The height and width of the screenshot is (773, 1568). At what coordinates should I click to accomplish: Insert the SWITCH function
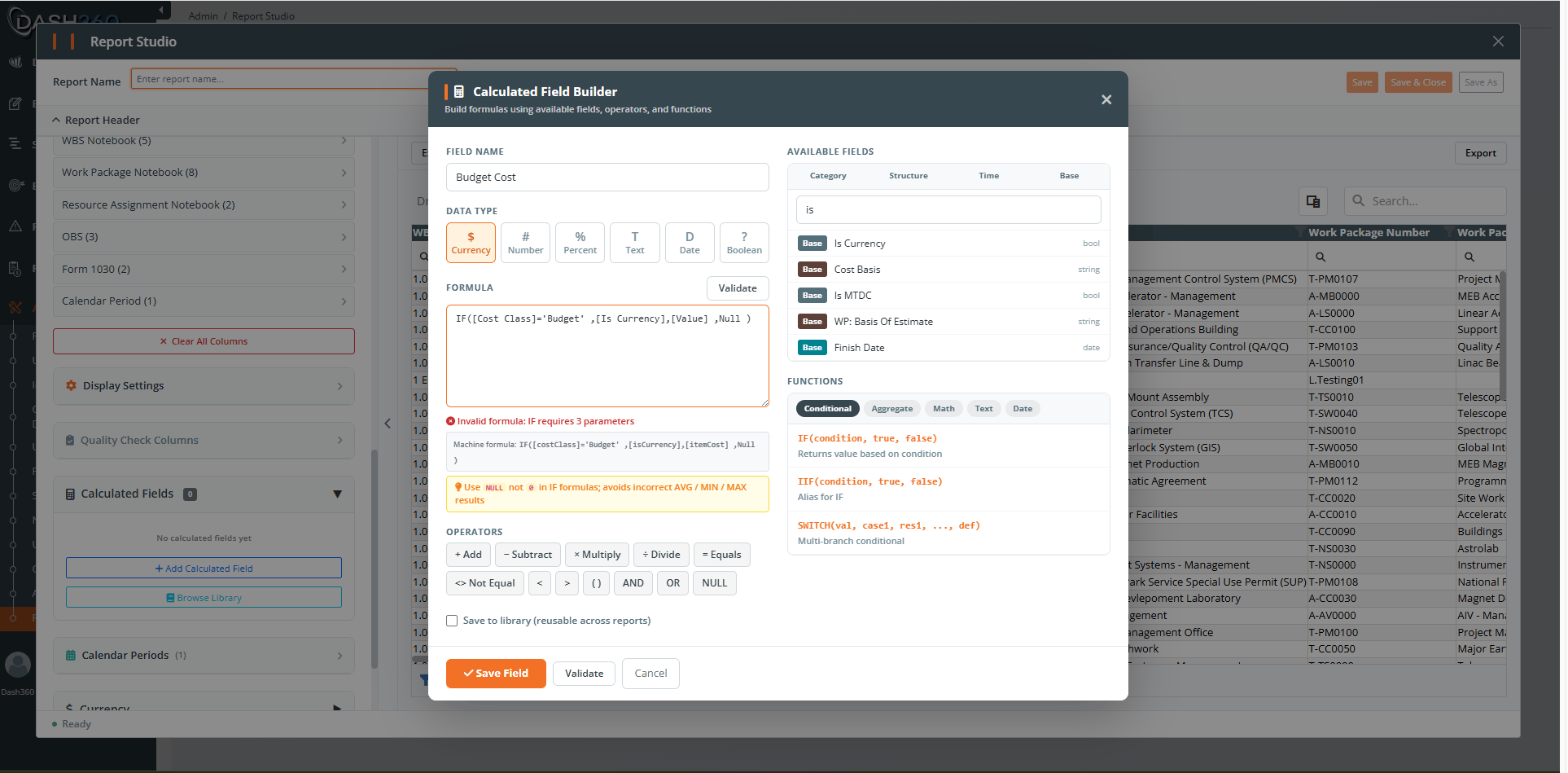point(948,533)
